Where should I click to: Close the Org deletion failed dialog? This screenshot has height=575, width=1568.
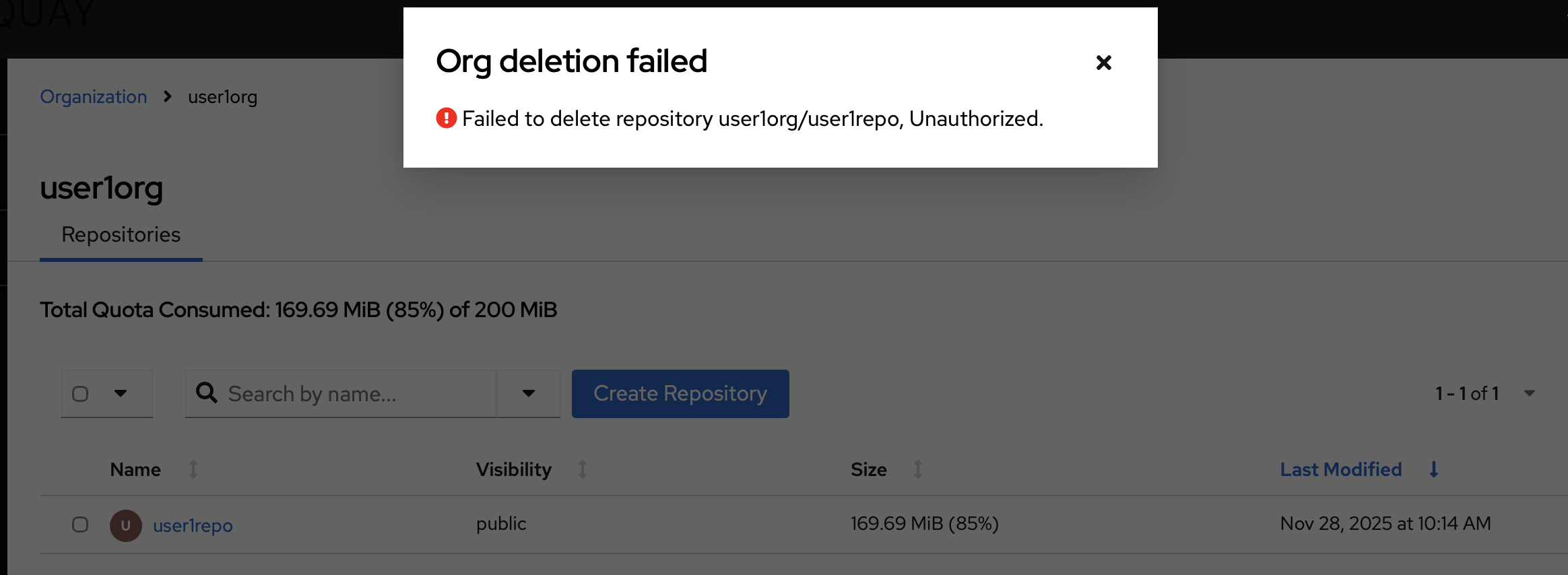click(1103, 63)
